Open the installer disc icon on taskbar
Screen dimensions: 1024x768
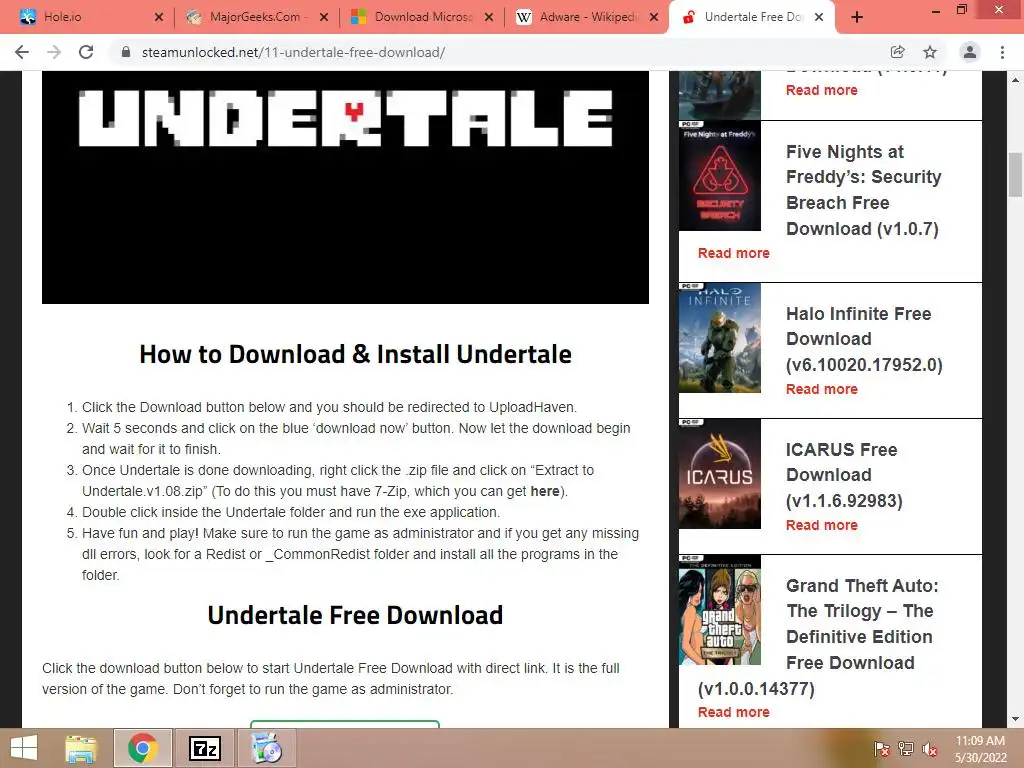click(266, 748)
